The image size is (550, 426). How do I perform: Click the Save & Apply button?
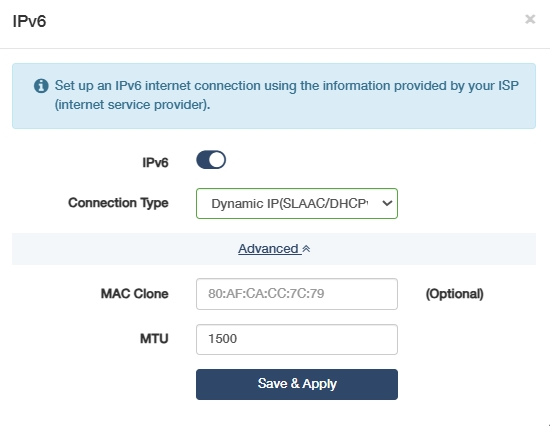coord(297,384)
